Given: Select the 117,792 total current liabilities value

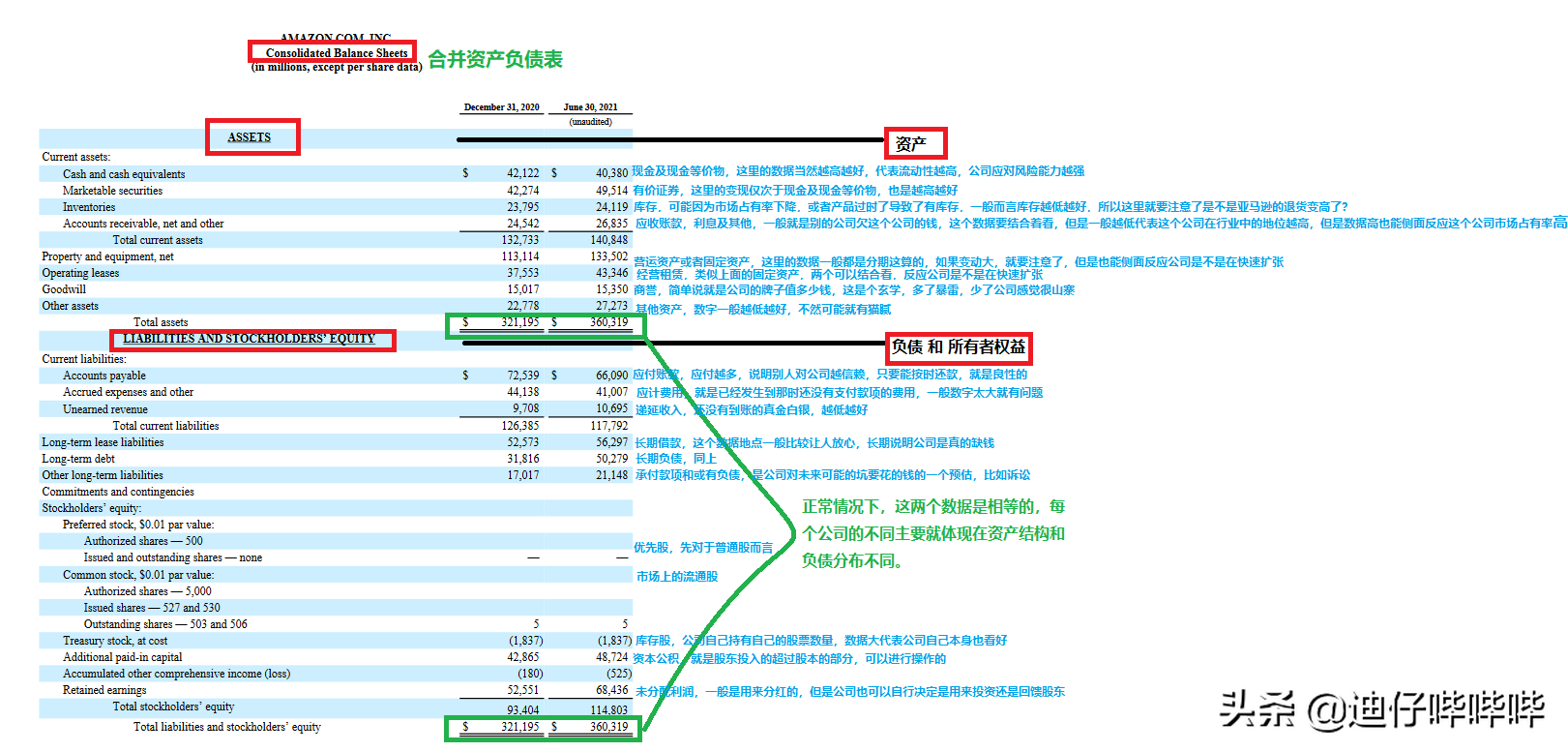Looking at the screenshot, I should pyautogui.click(x=609, y=426).
